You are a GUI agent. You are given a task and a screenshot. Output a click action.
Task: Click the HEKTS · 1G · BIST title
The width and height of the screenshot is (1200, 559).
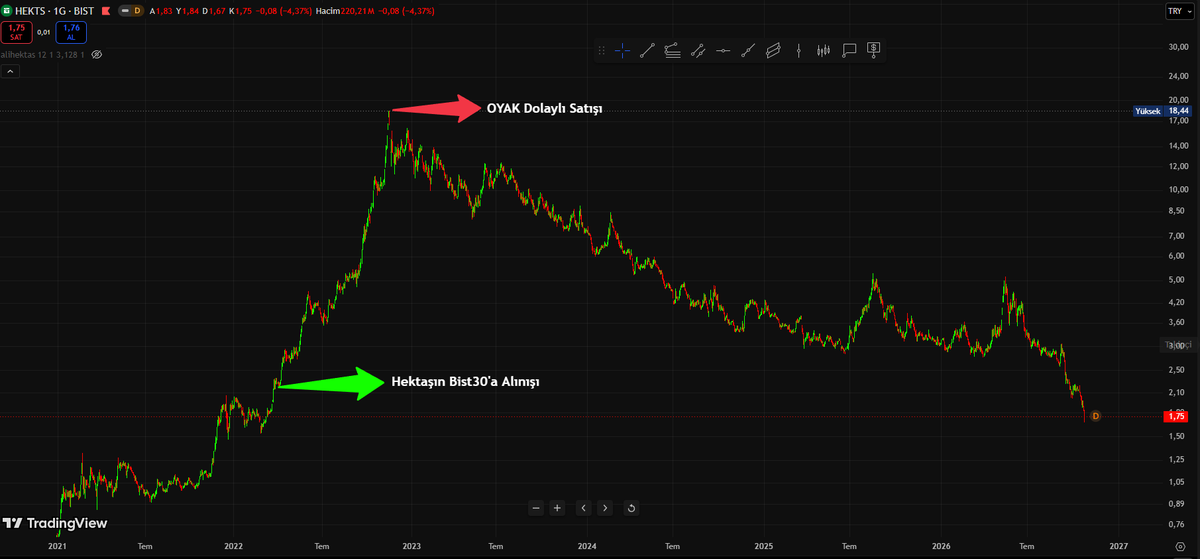point(55,11)
